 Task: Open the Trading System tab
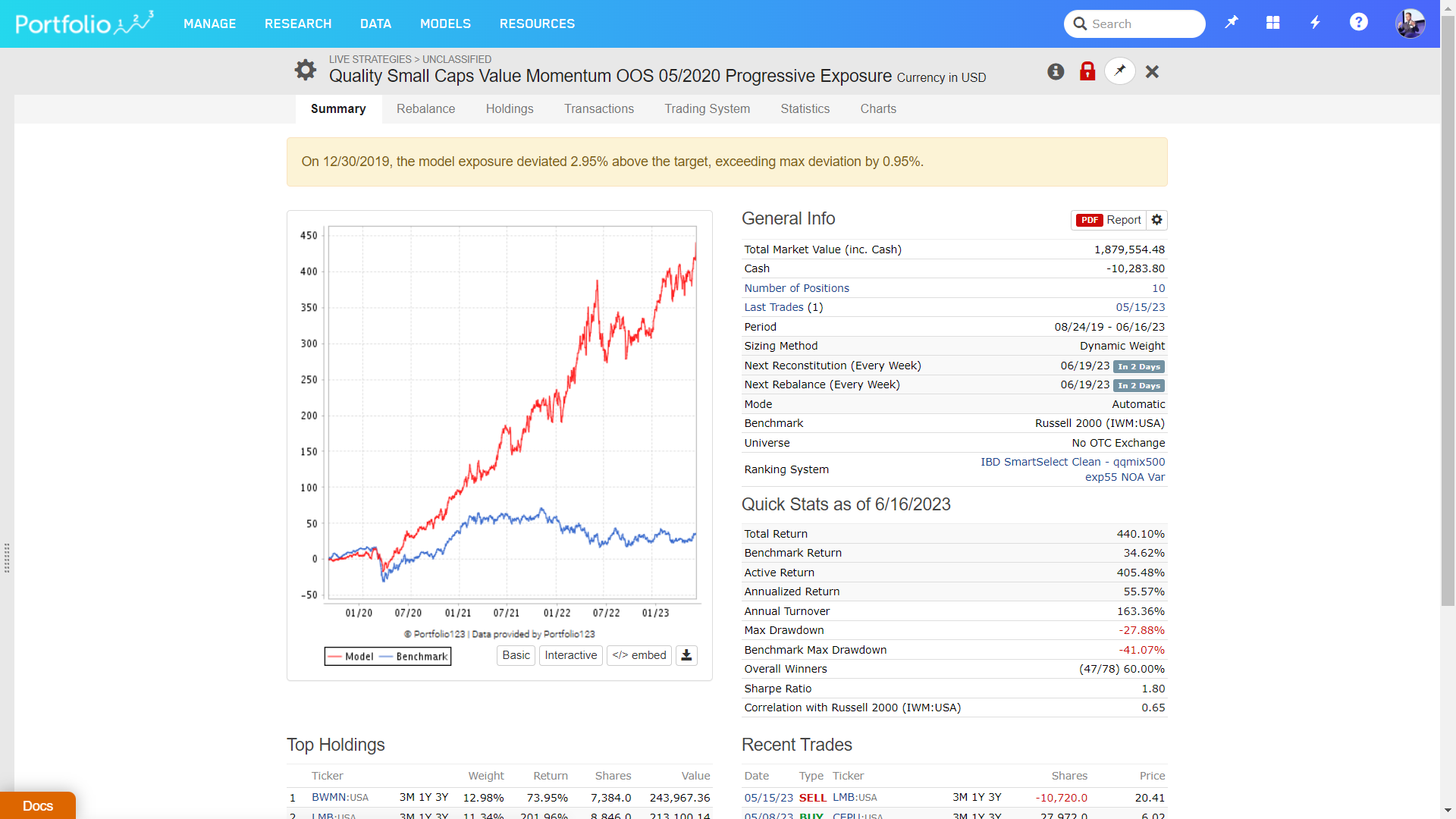click(x=707, y=108)
